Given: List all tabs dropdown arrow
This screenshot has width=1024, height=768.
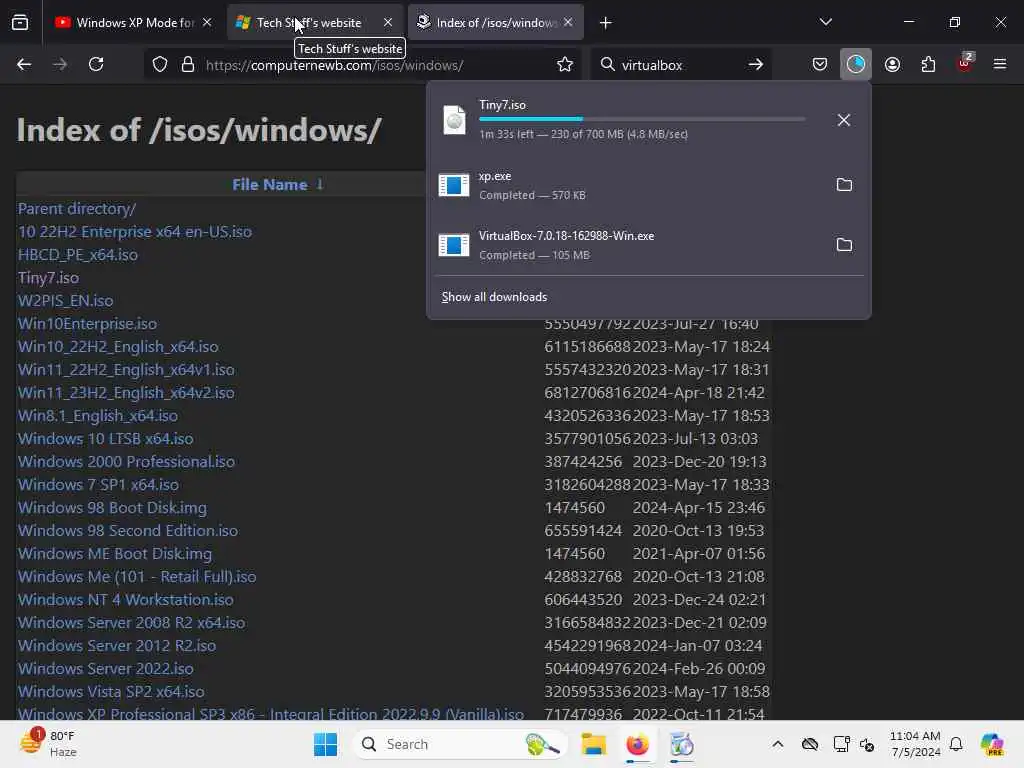Looking at the screenshot, I should pyautogui.click(x=825, y=22).
